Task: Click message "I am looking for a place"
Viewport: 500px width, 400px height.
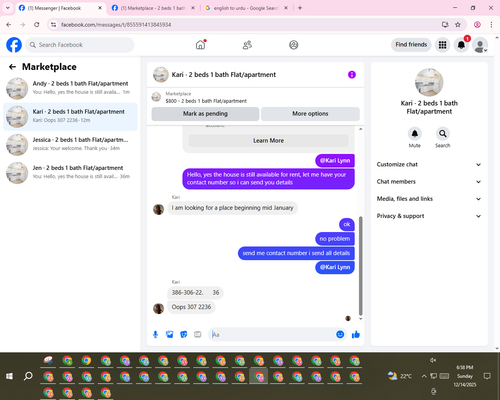Action: [232, 208]
